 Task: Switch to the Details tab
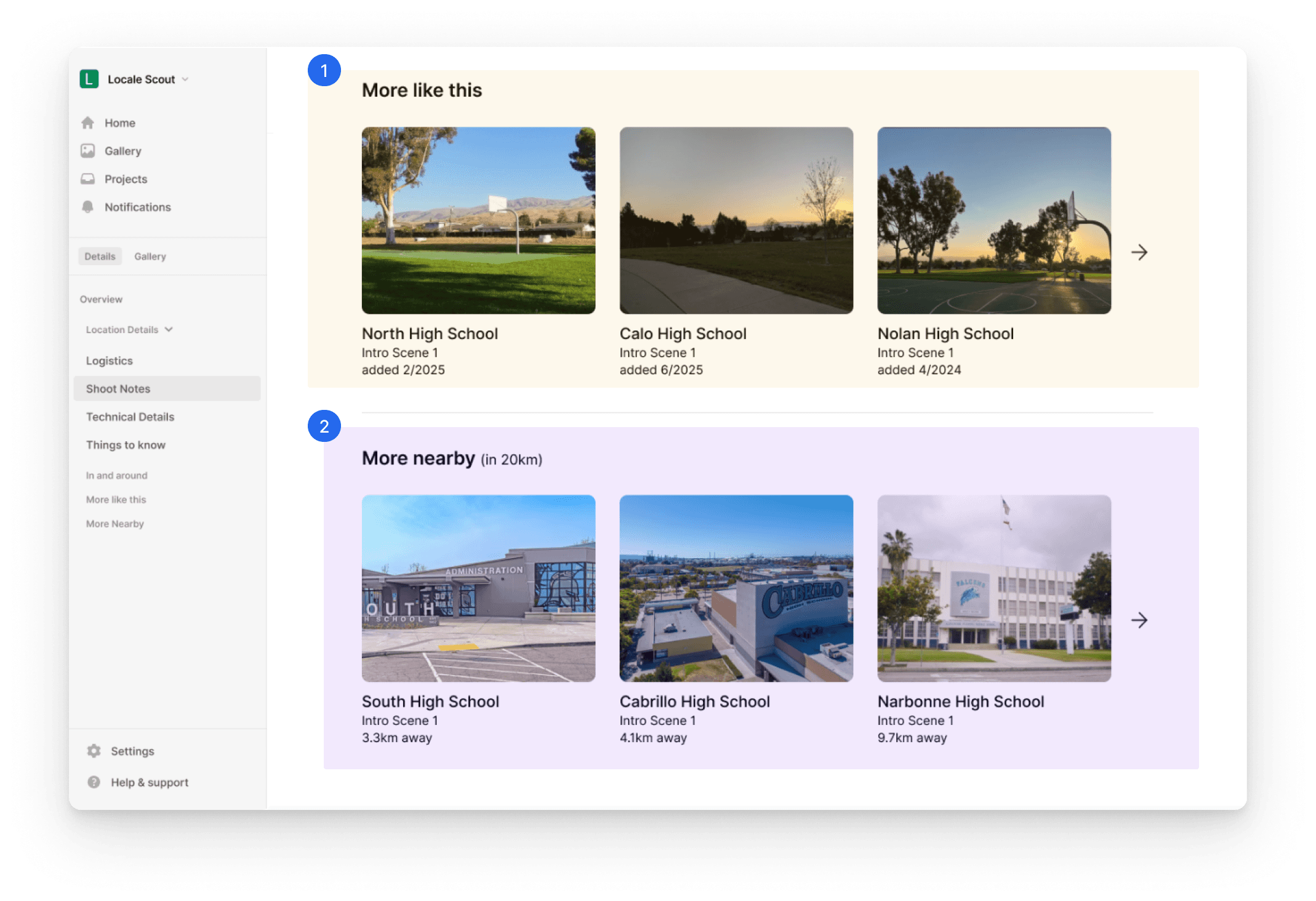(100, 257)
